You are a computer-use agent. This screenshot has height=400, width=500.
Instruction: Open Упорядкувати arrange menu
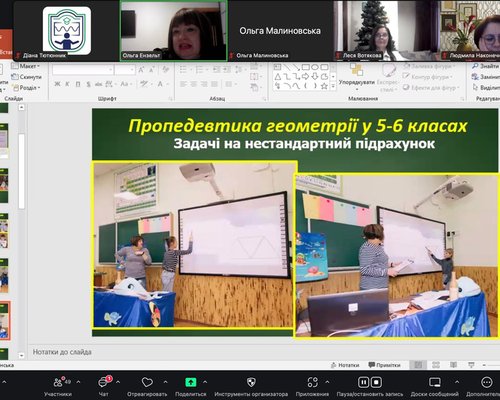click(x=357, y=76)
